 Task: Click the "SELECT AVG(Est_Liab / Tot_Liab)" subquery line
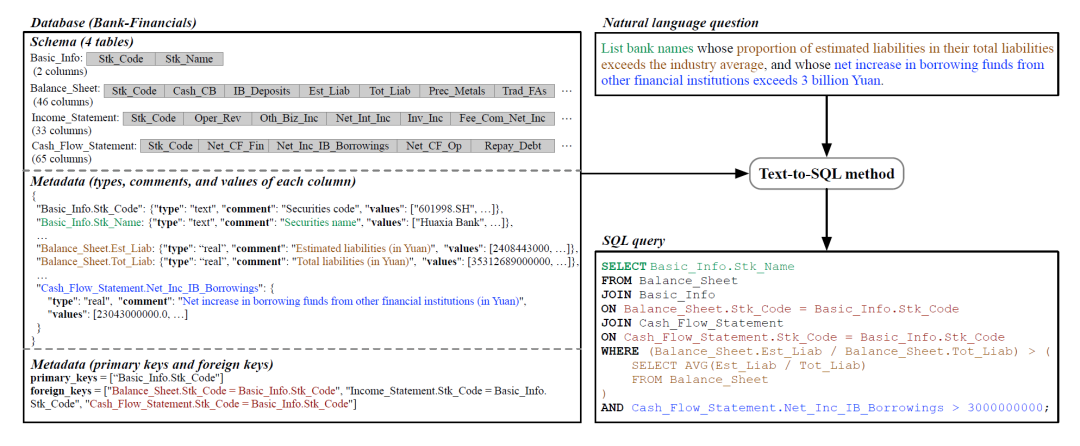[748, 365]
